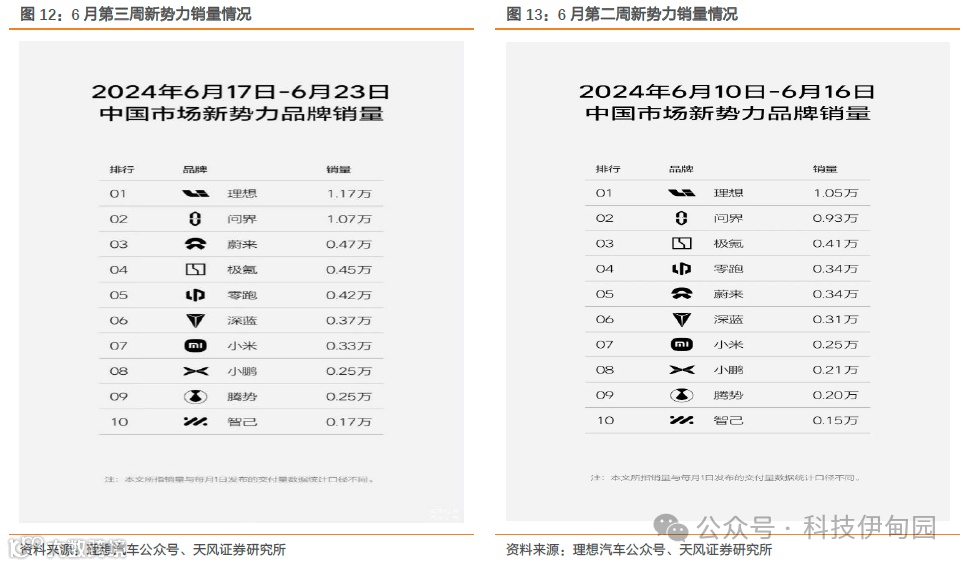Click the 零跑 logo in the June 10–16 table

tap(681, 269)
